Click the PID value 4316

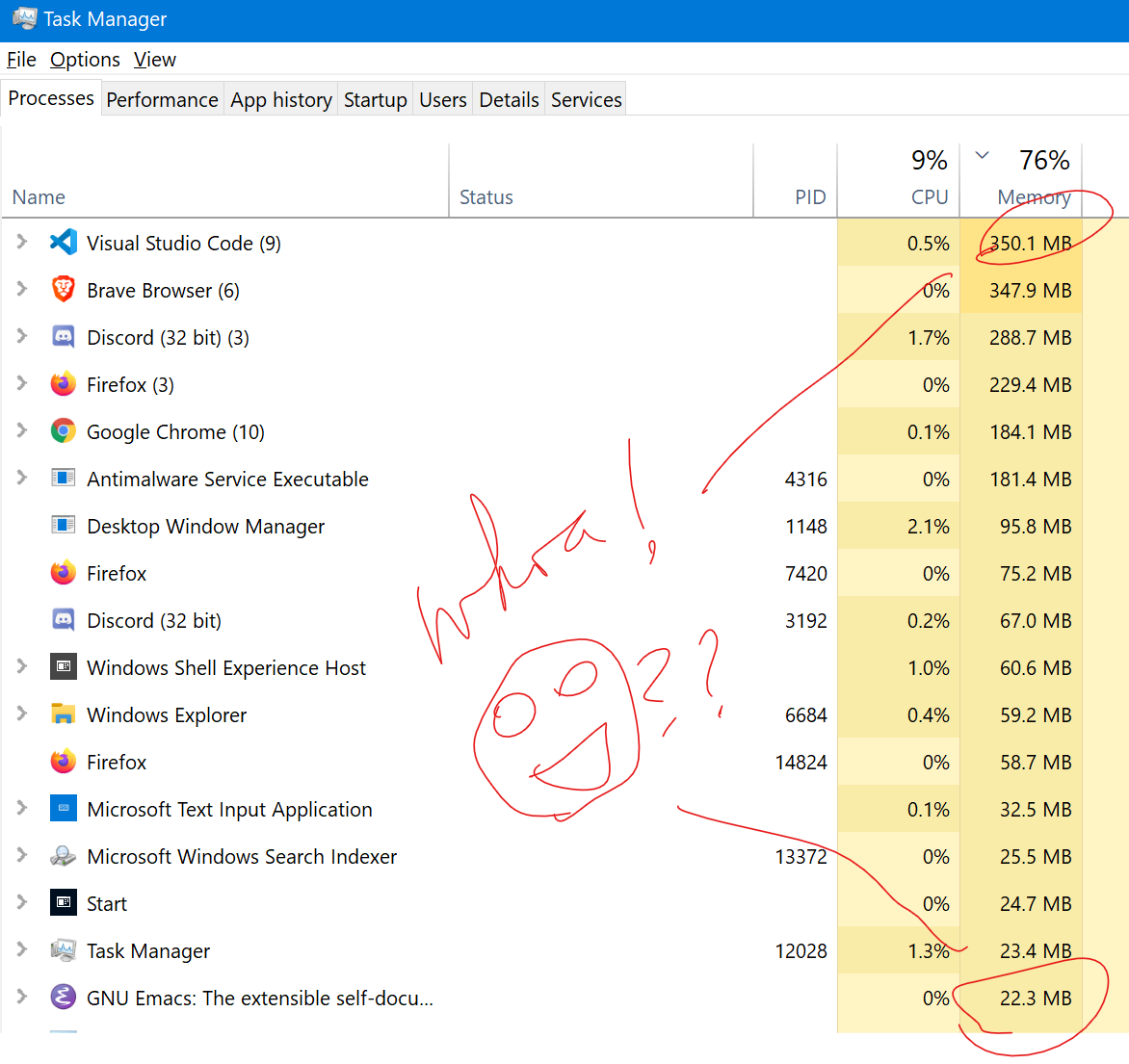[x=805, y=480]
